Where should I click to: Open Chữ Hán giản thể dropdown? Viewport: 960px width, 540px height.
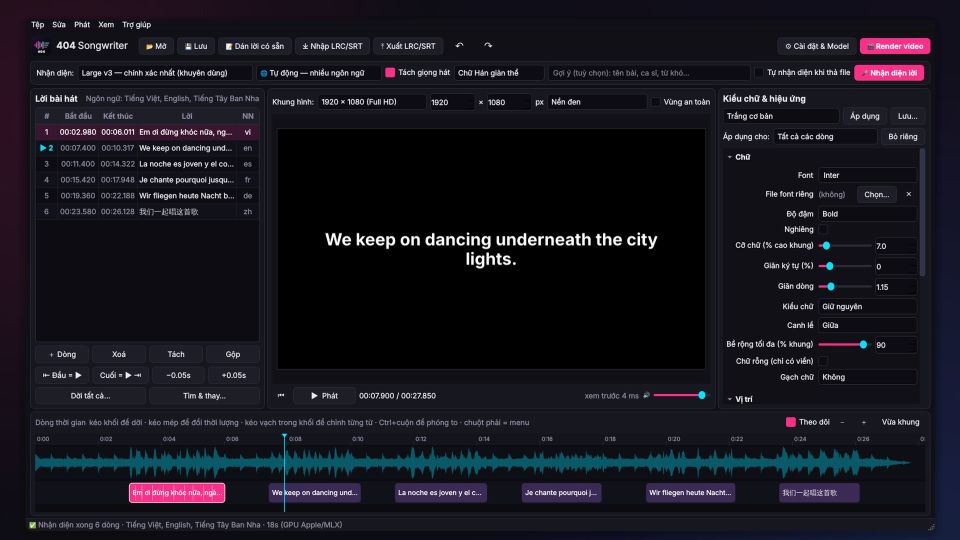pos(498,73)
